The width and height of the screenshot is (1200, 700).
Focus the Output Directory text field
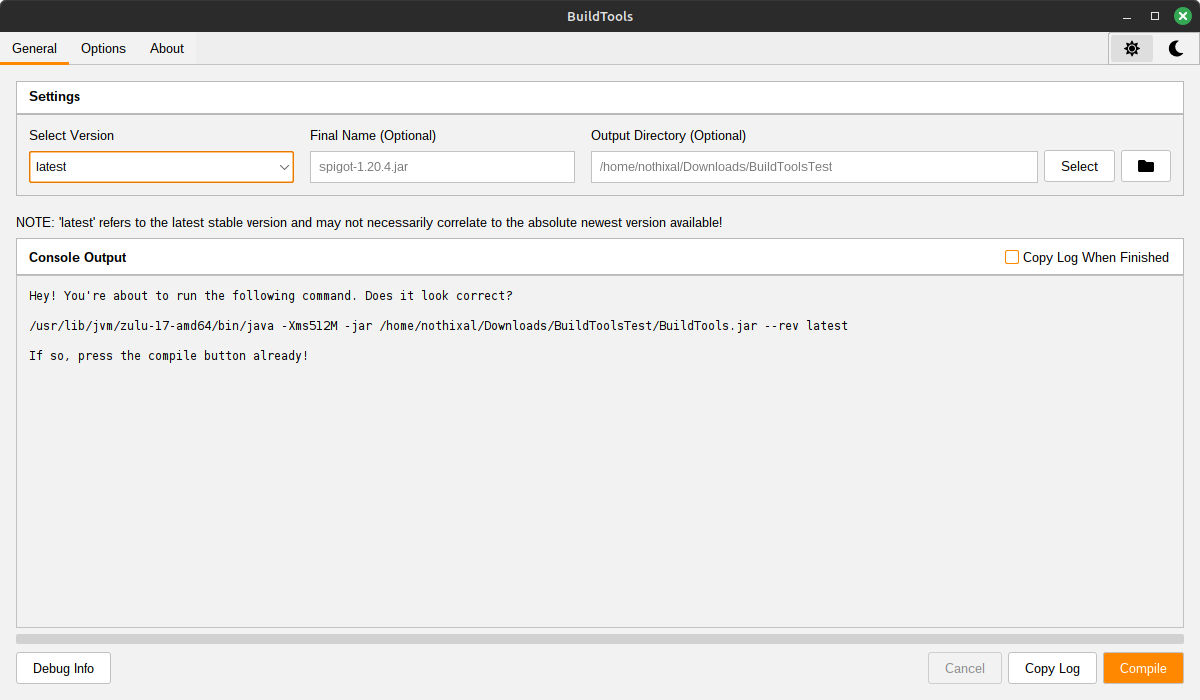(813, 167)
